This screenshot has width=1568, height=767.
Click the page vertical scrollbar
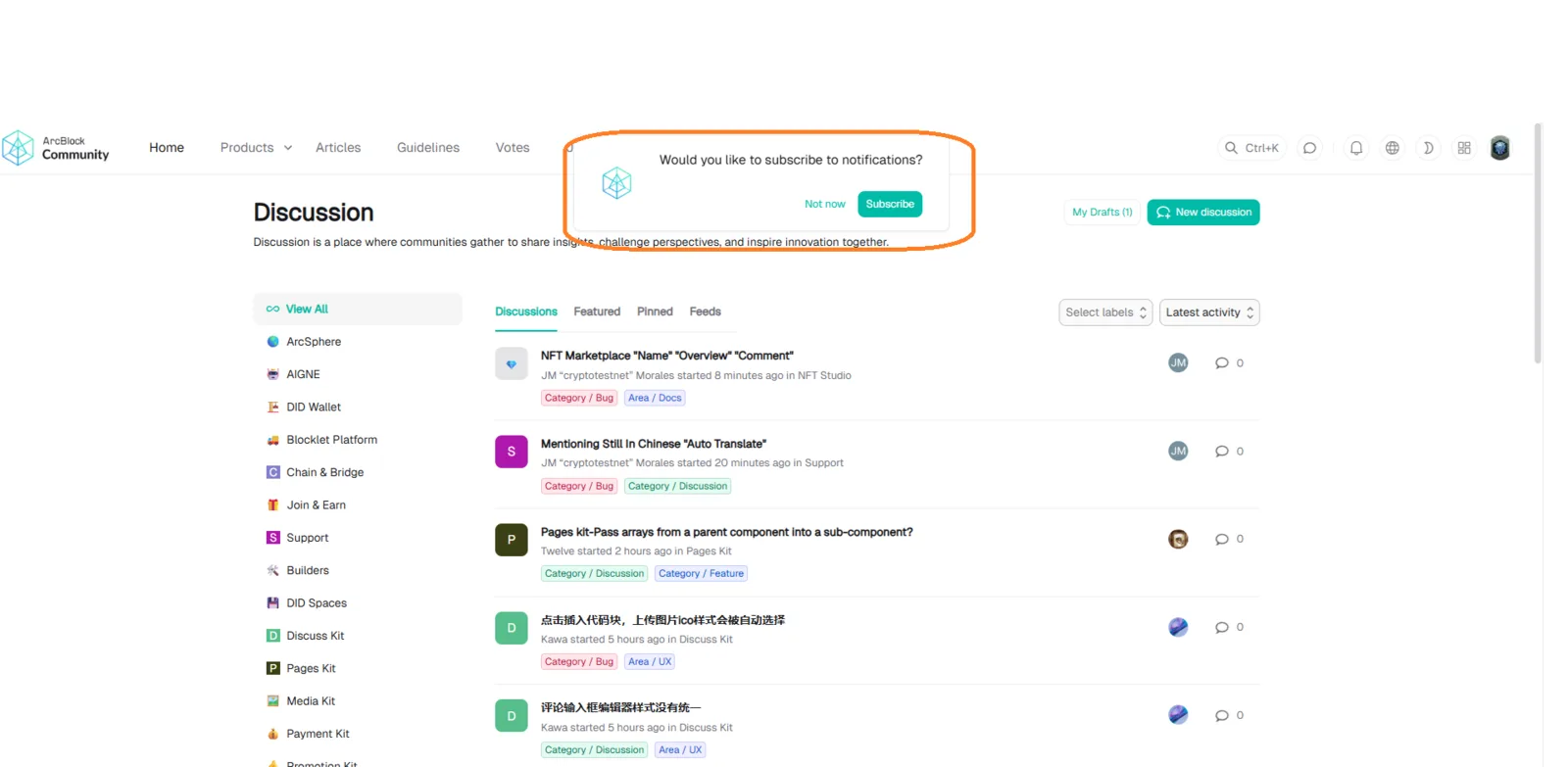tap(1538, 243)
